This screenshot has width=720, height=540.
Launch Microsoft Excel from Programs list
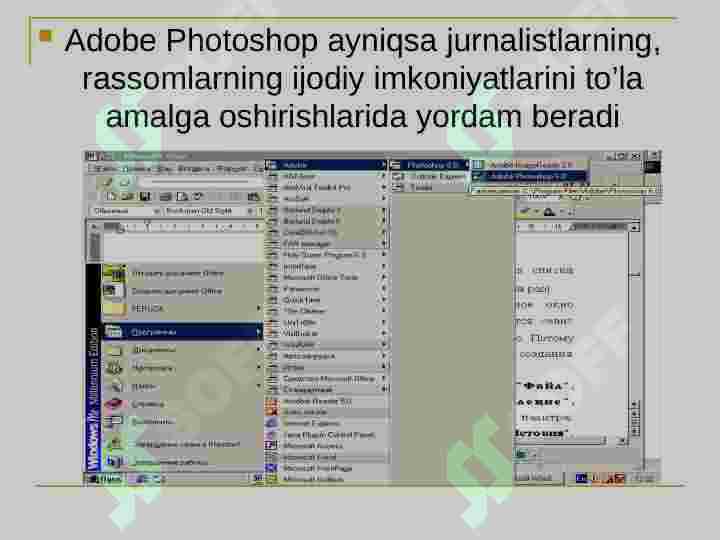[x=327, y=457]
